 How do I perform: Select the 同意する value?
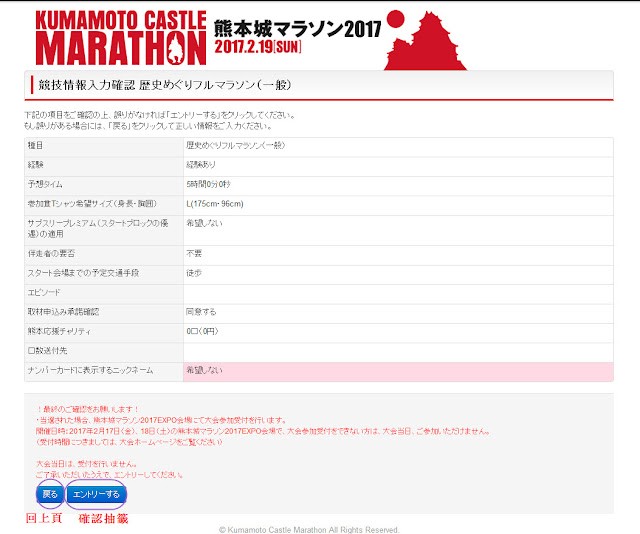201,312
